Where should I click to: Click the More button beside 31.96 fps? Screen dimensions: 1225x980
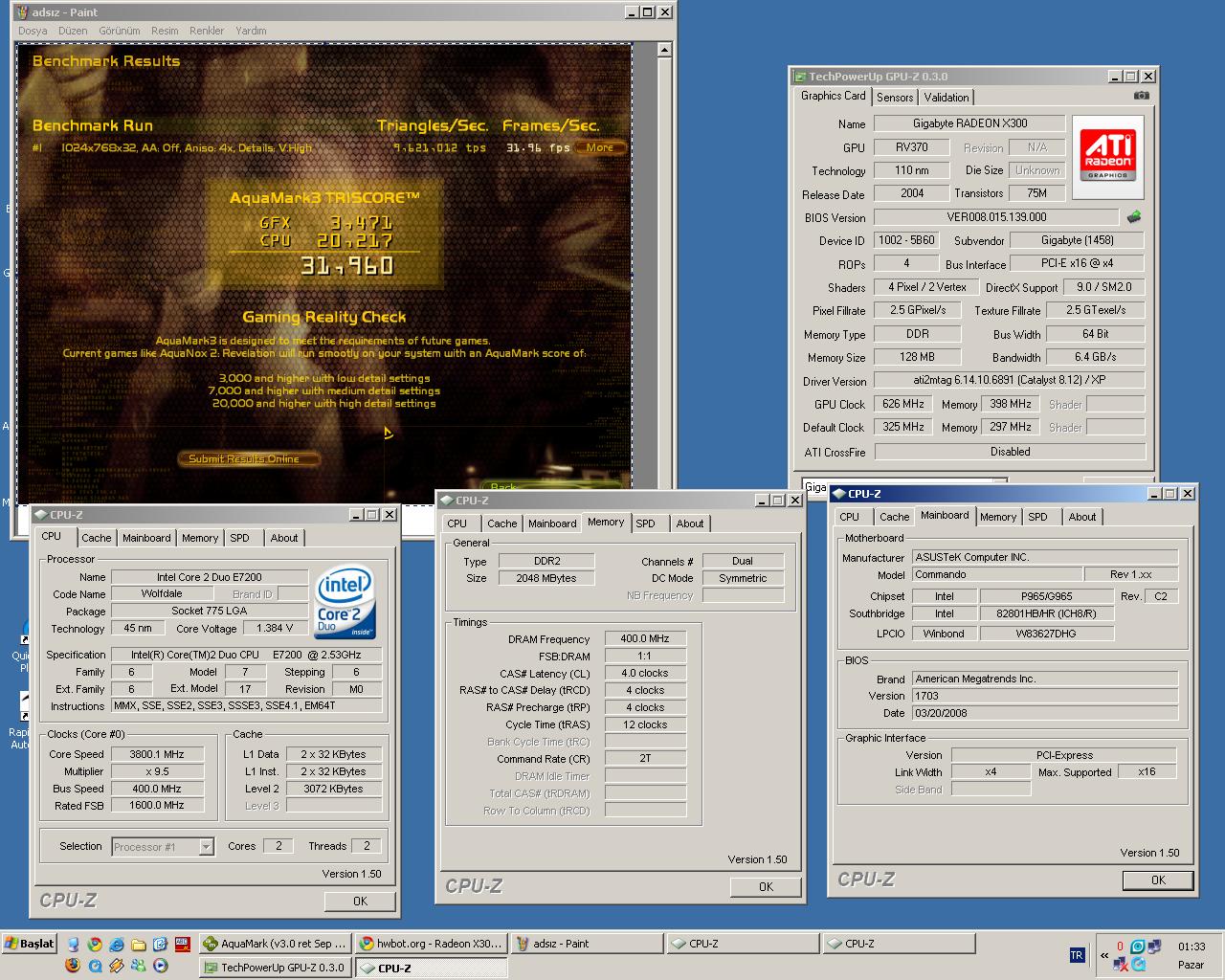pos(600,147)
